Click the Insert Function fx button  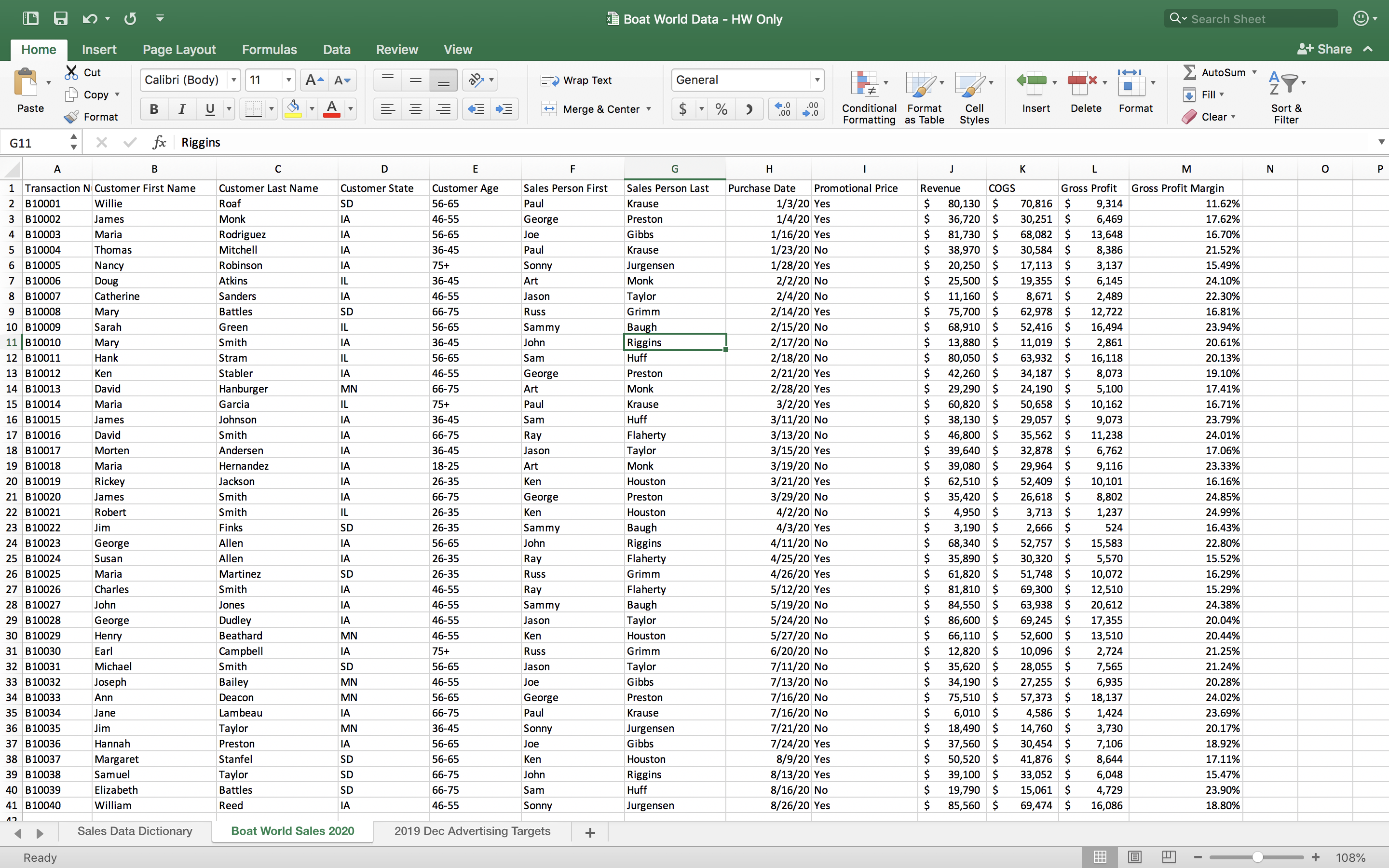[x=159, y=142]
